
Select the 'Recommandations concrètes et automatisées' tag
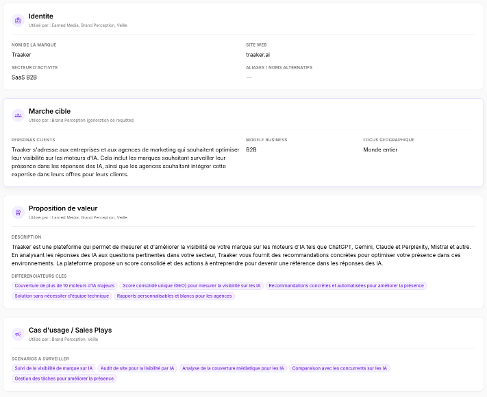pos(346,286)
